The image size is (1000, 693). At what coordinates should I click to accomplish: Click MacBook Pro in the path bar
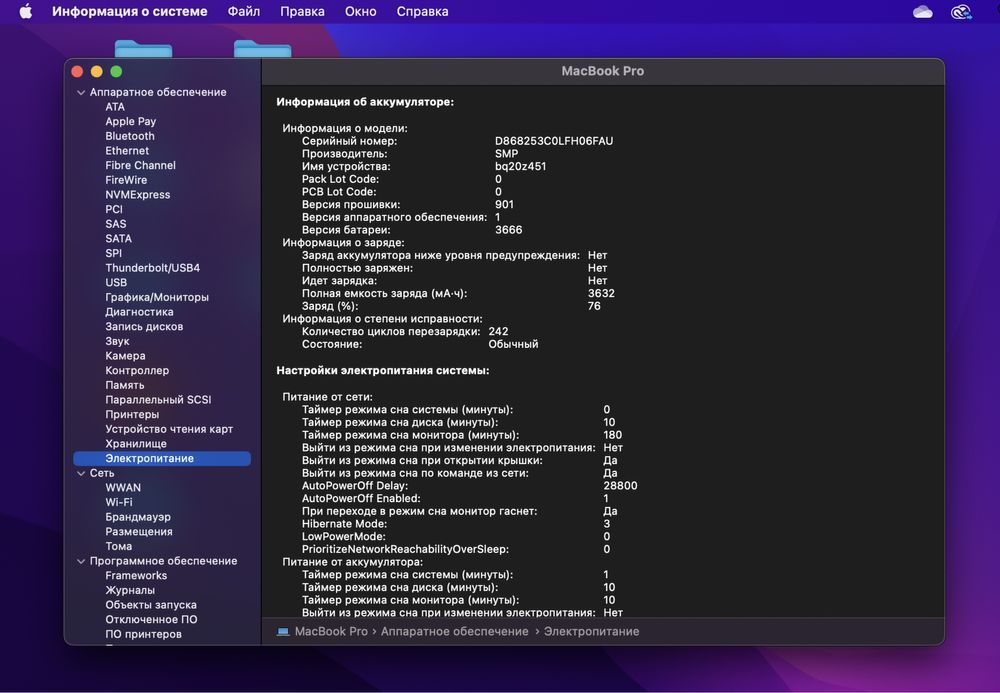coord(331,632)
